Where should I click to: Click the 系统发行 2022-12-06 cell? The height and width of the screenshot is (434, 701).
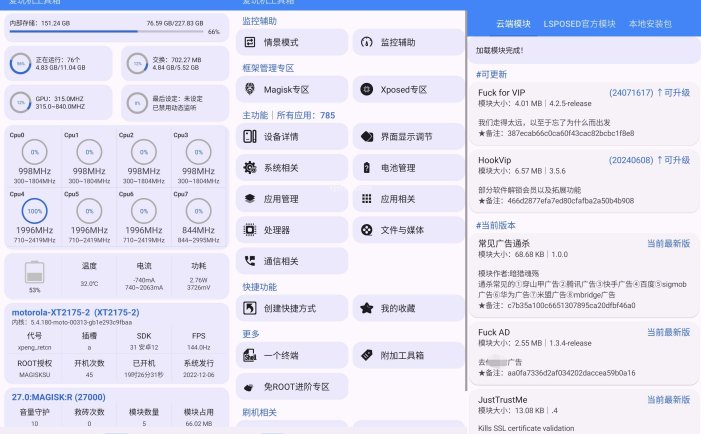tap(198, 368)
